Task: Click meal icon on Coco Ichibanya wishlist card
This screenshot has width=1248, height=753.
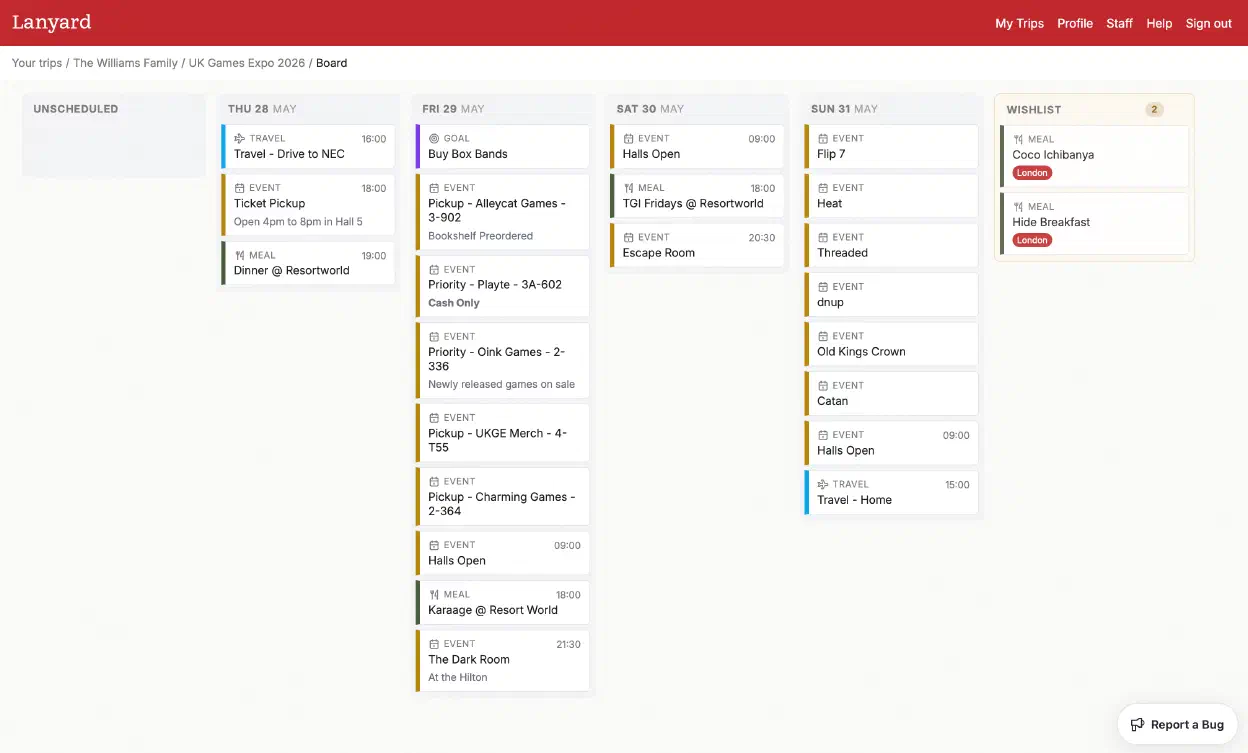Action: [1018, 140]
